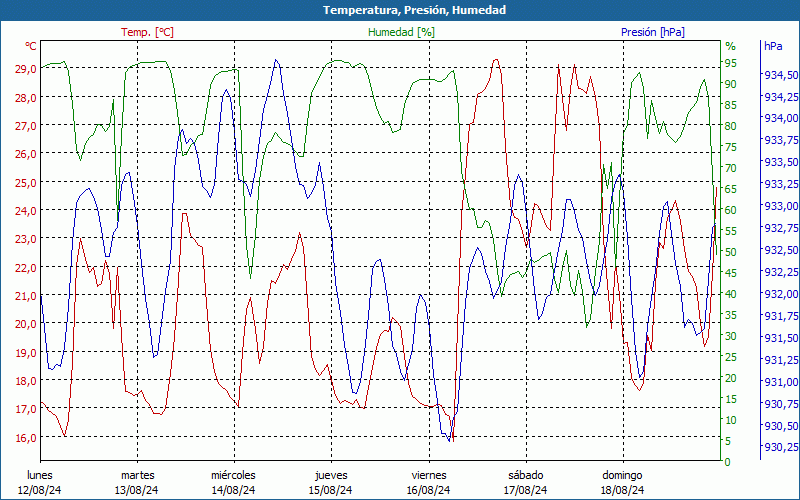
Task: Click the 18,0 temperature axis value
Action: [26, 380]
